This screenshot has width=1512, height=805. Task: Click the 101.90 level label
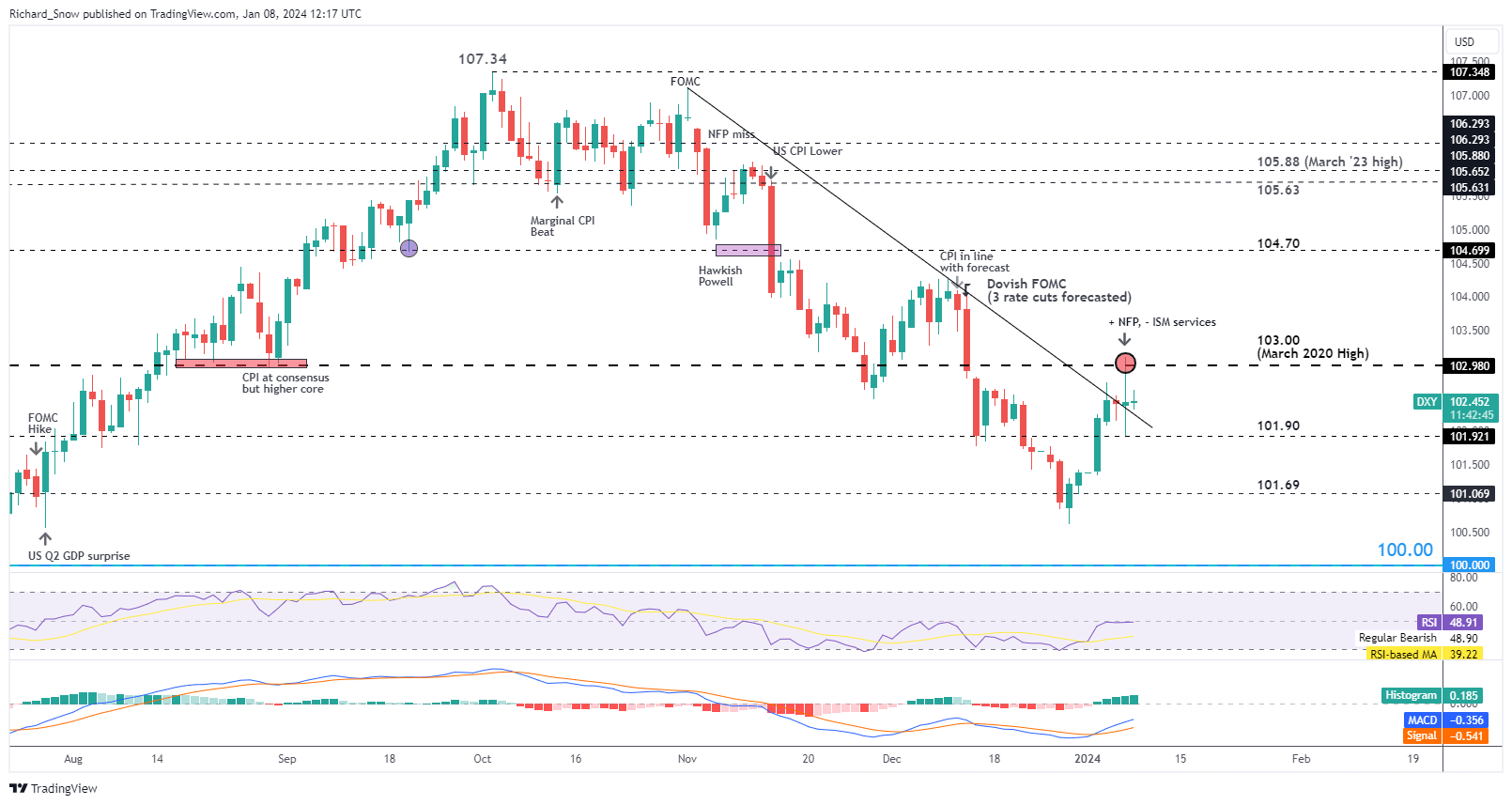tap(1278, 426)
